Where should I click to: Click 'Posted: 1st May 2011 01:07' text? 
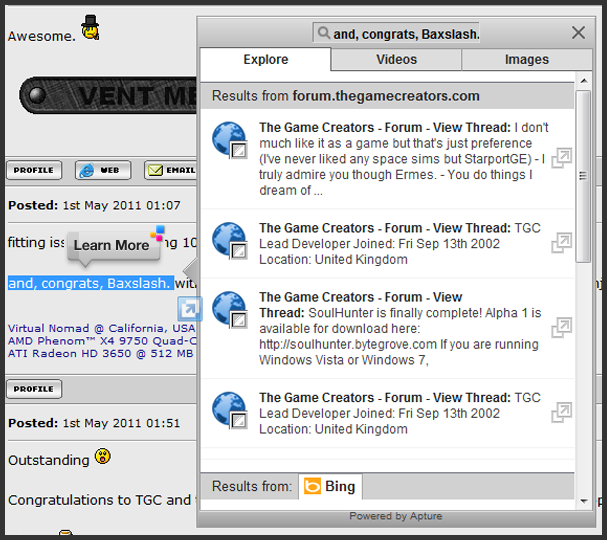point(94,205)
